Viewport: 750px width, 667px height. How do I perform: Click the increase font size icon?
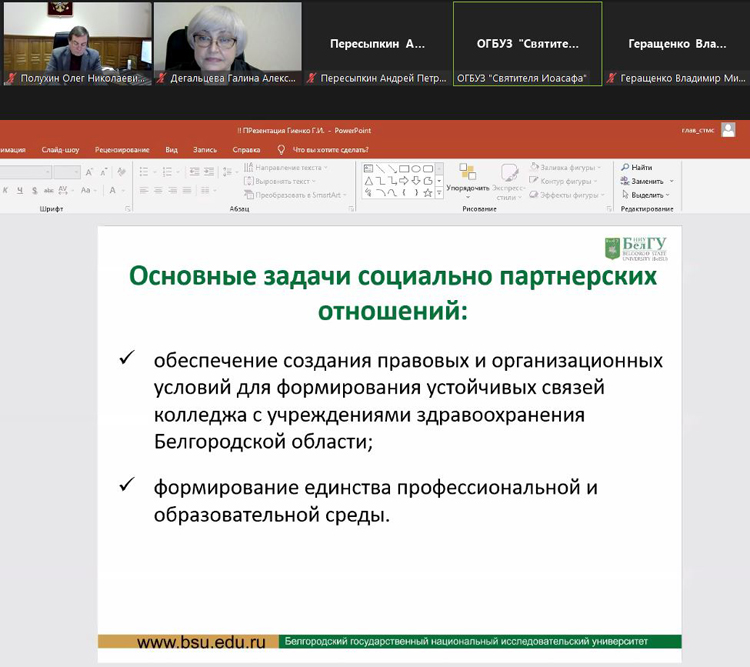[x=88, y=172]
